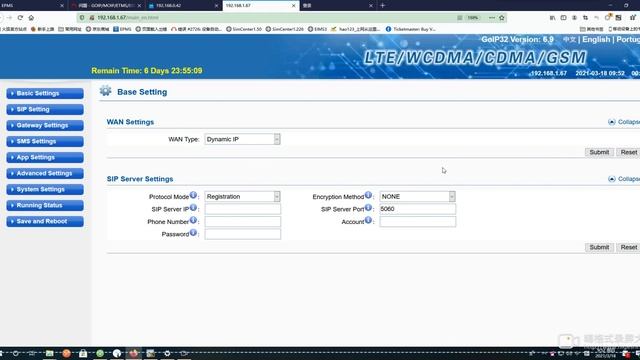This screenshot has width=640, height=360.
Task: Close the 192.168.1.67 browser tab
Action: click(x=293, y=6)
